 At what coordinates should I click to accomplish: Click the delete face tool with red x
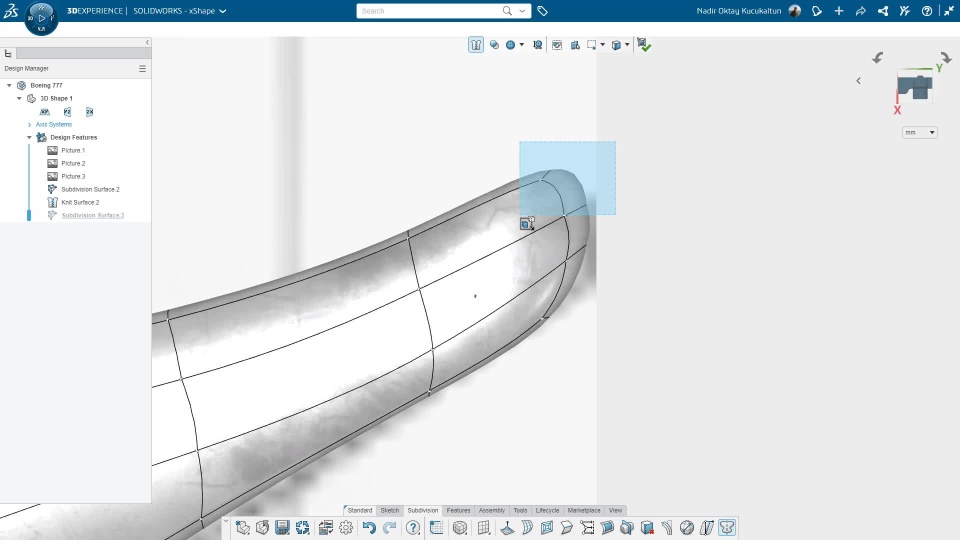tap(647, 527)
